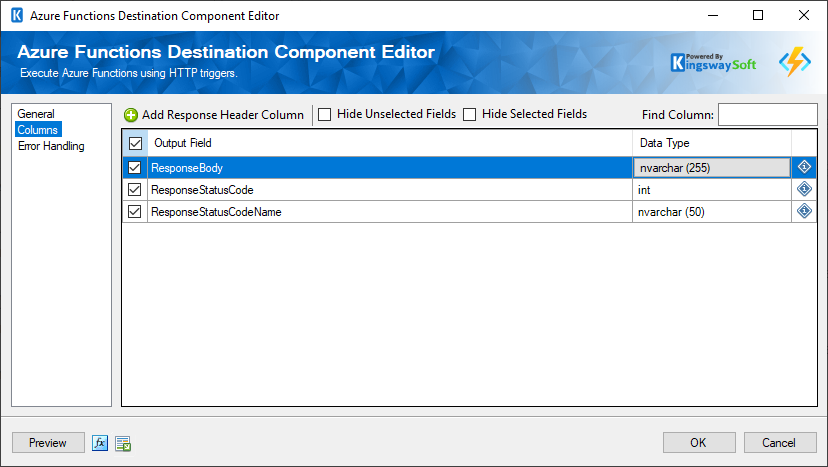Click the table refresh icon beside fx

click(x=123, y=444)
